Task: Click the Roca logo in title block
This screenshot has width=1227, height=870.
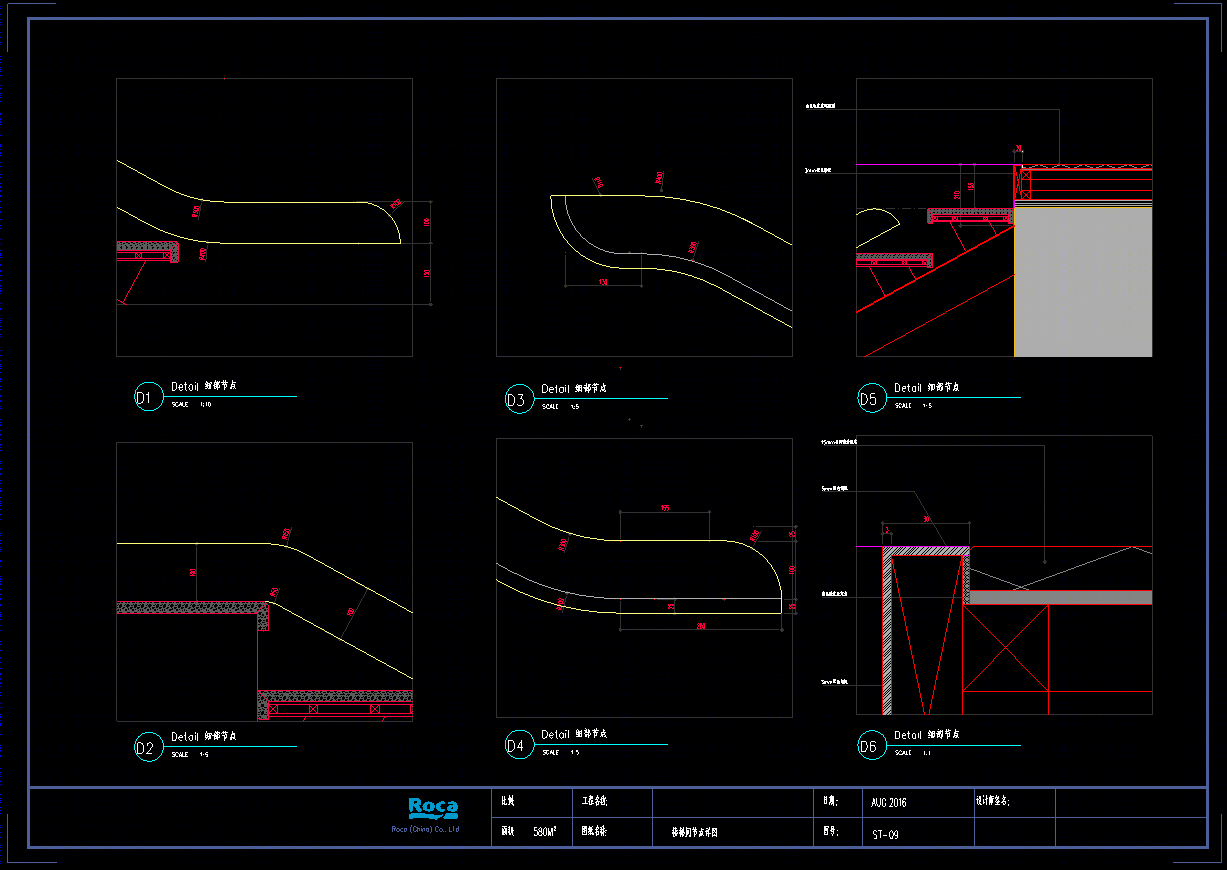Action: coord(433,807)
